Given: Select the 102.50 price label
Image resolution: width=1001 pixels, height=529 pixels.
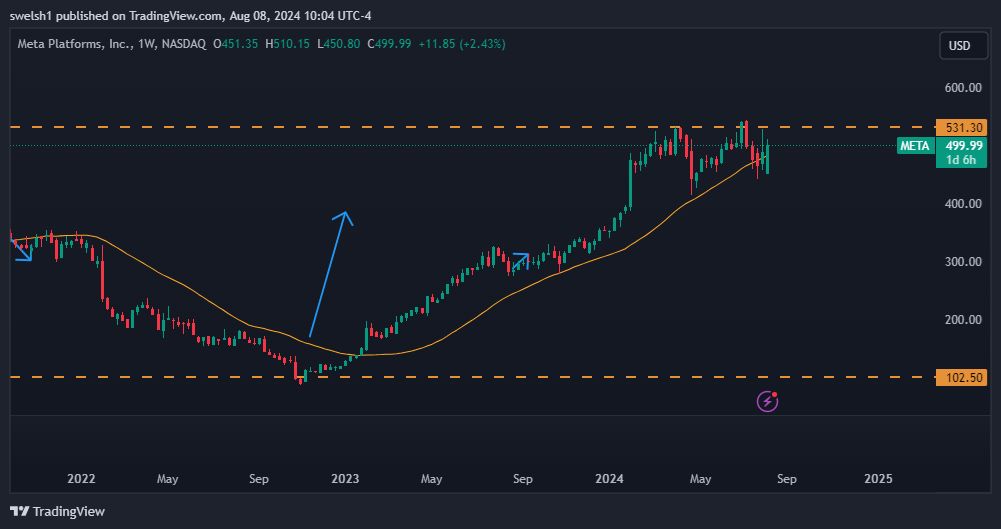Looking at the screenshot, I should tap(961, 377).
